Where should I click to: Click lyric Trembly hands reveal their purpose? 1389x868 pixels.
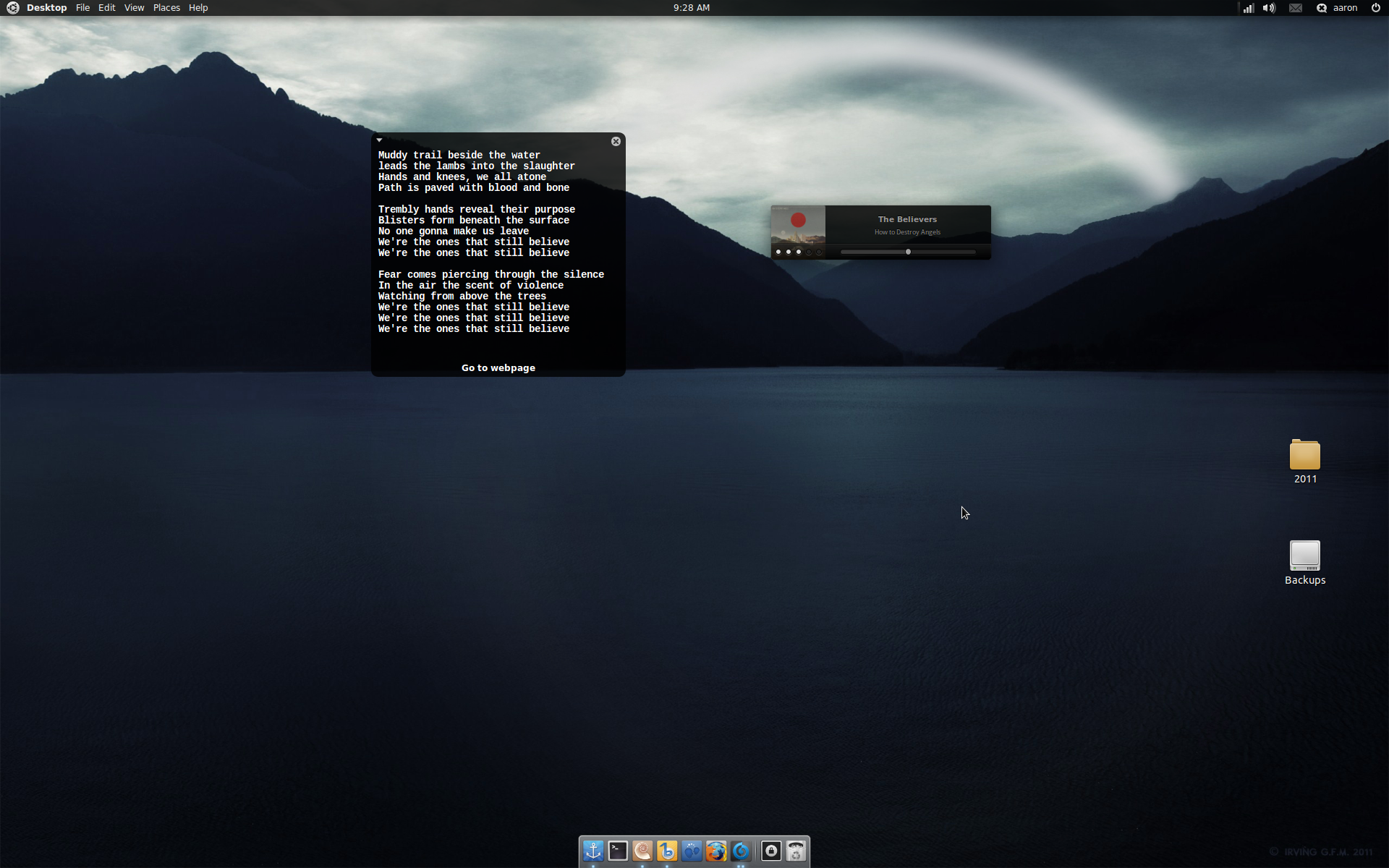click(x=477, y=209)
